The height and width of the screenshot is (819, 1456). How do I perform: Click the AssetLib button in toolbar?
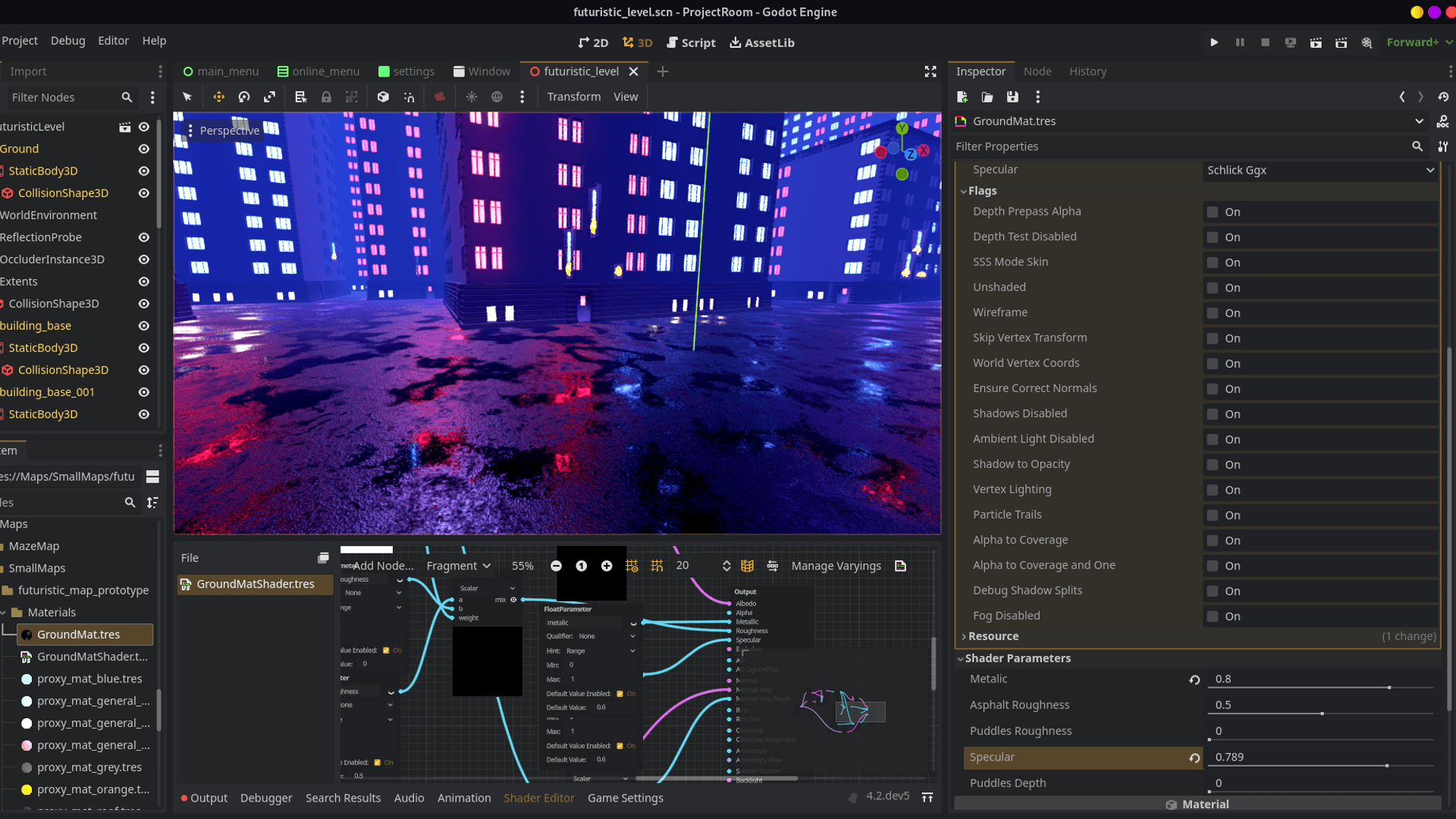pyautogui.click(x=762, y=42)
